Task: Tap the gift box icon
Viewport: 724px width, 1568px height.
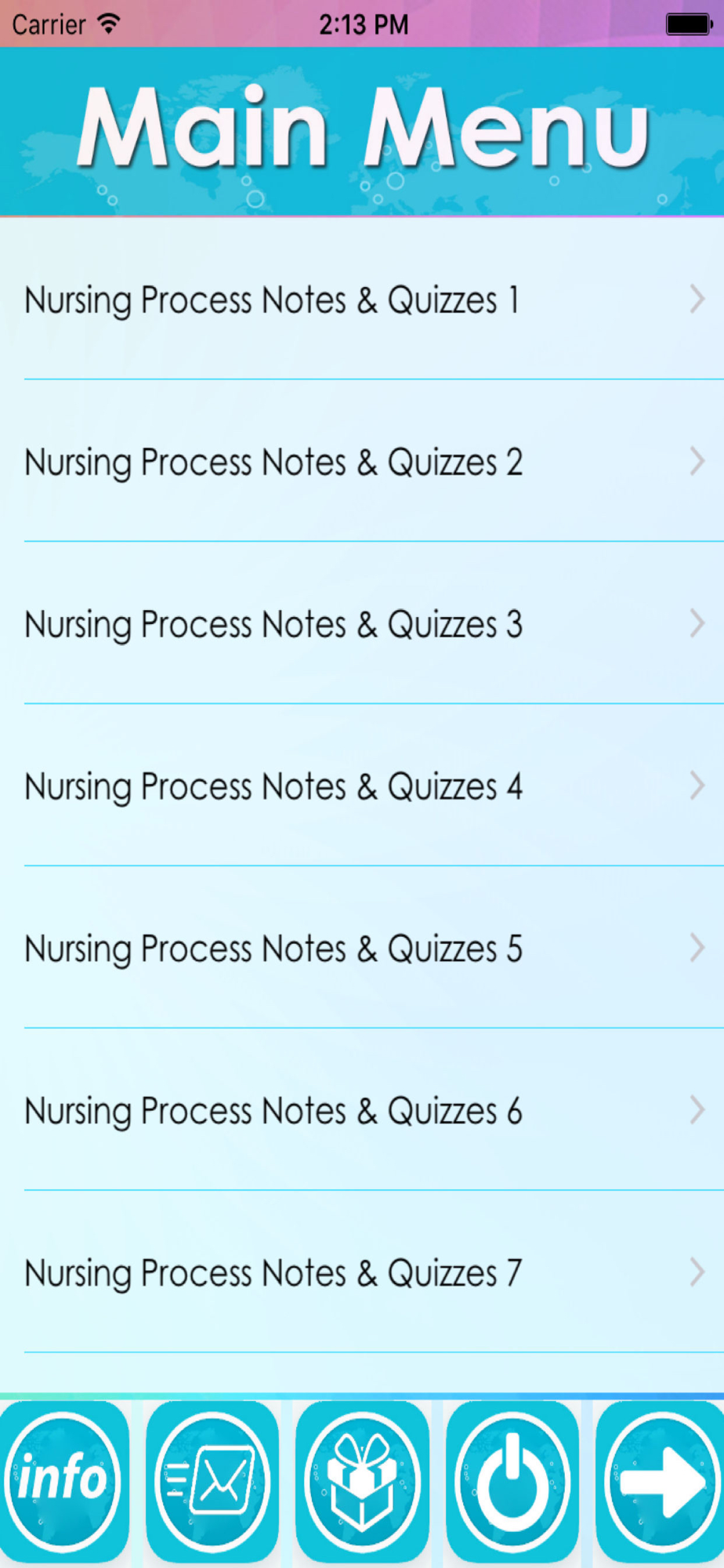Action: (362, 1480)
